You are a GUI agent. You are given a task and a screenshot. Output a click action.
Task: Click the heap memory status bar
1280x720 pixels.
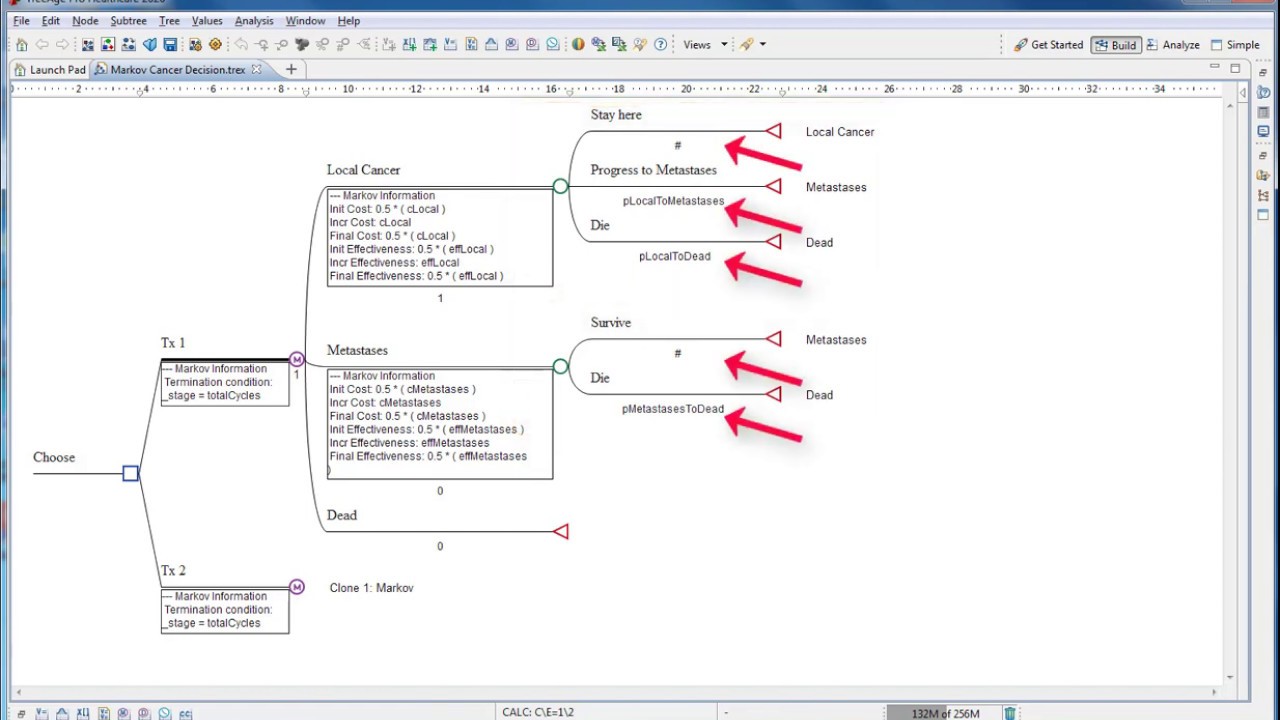pos(944,713)
